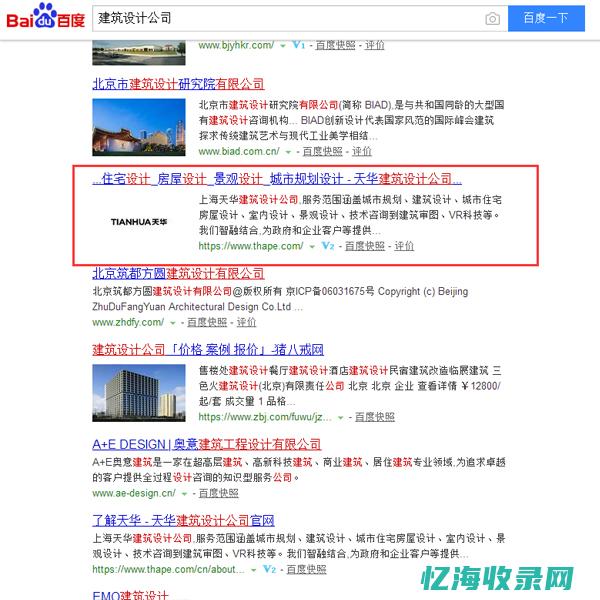Open 百度快照 link for biad.com.cn result
The image size is (600, 600).
point(323,152)
